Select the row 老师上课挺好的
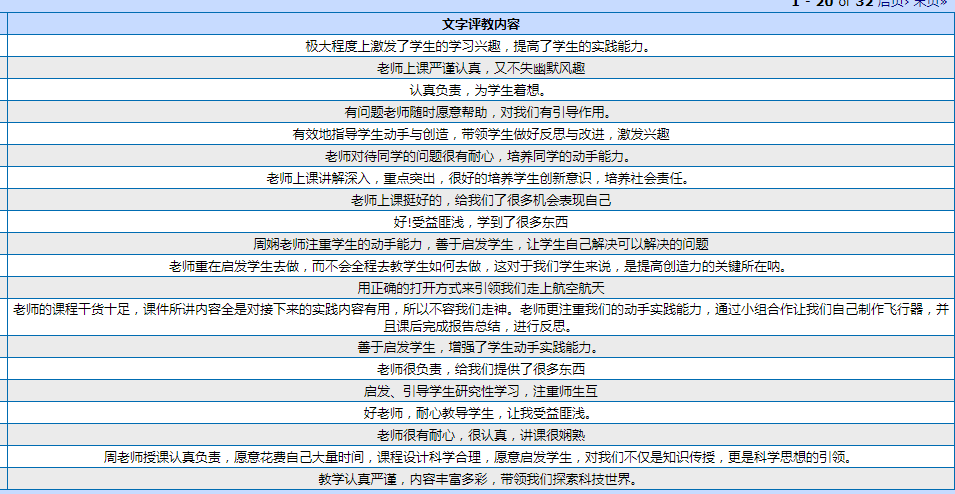The width and height of the screenshot is (955, 494). (480, 200)
